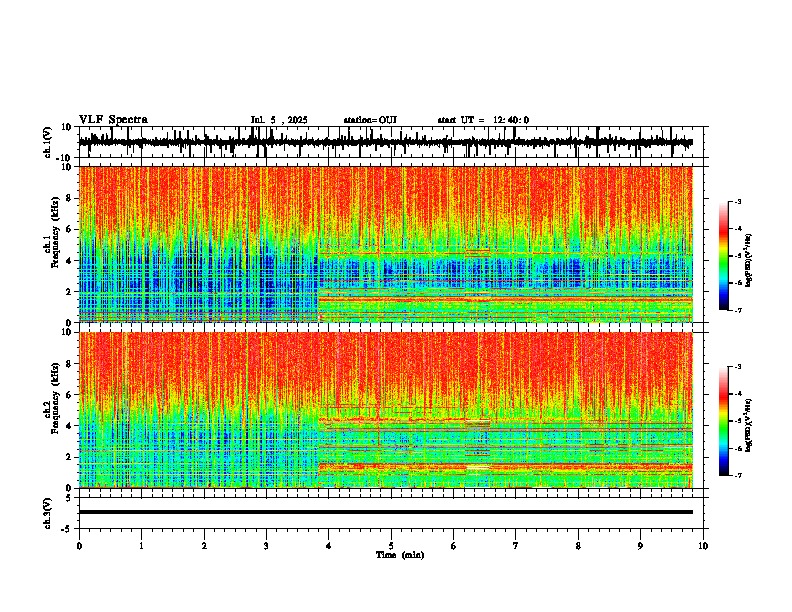The height and width of the screenshot is (612, 792).
Task: Click the '4' kHz tick on ch.2 spectrogram
Action: click(x=70, y=426)
